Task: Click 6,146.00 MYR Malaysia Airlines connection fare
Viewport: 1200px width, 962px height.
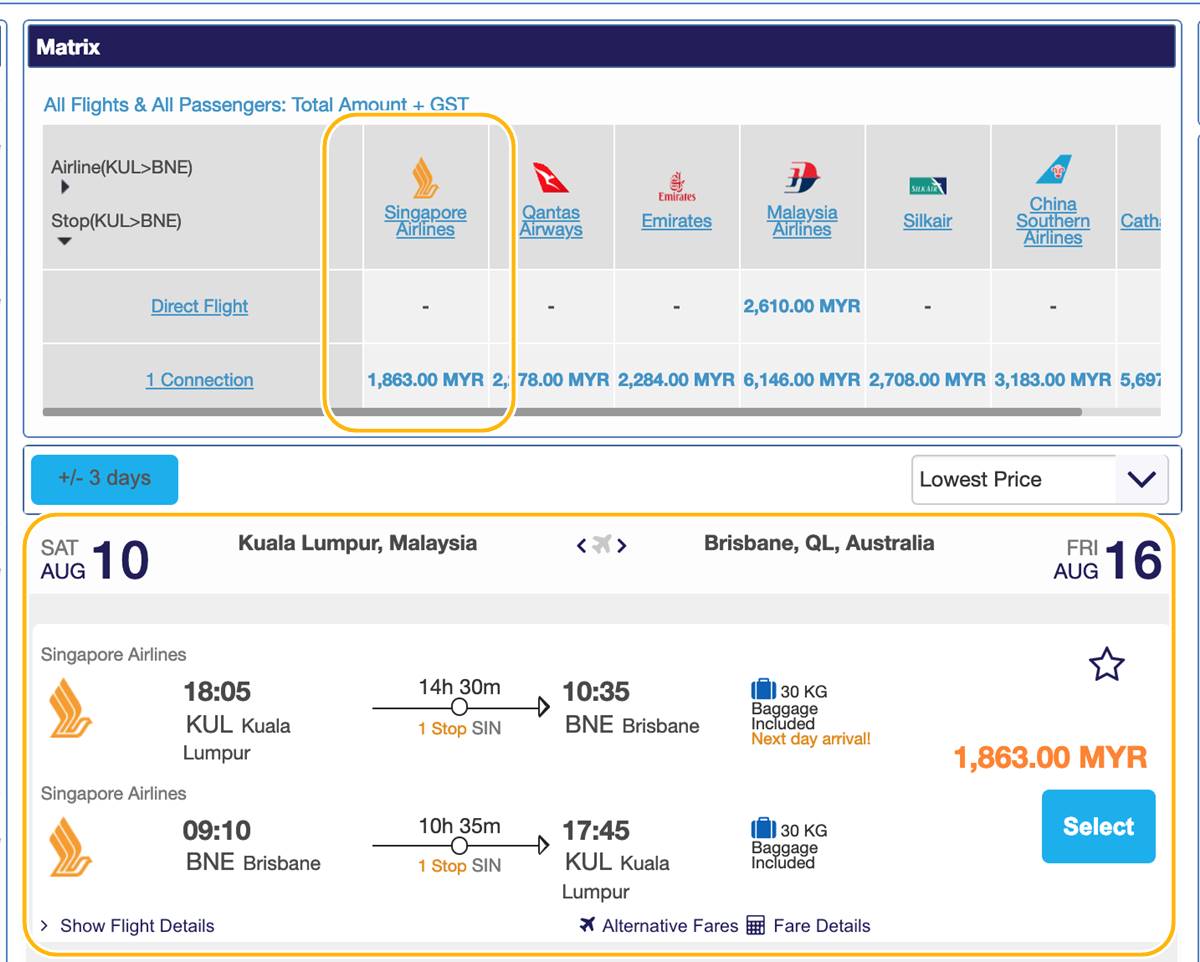Action: (802, 380)
